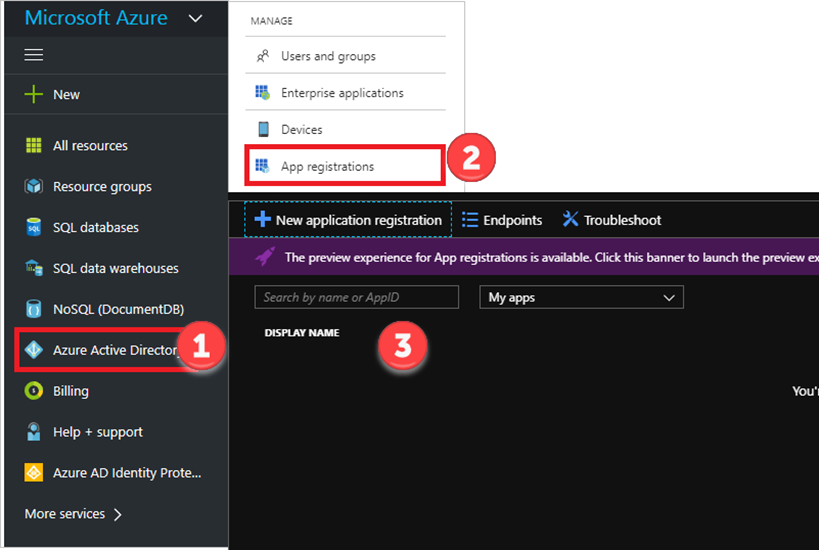Click the App registrations icon
Viewport: 819px width, 550px height.
pyautogui.click(x=262, y=166)
